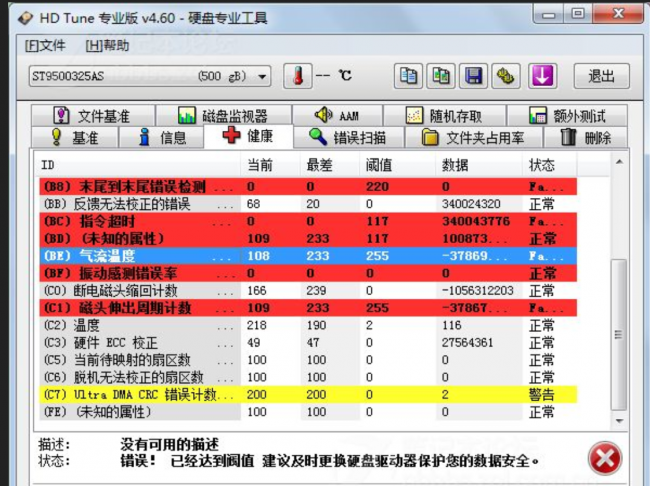Close the HD Tune window
650x486 pixels.
[x=618, y=15]
